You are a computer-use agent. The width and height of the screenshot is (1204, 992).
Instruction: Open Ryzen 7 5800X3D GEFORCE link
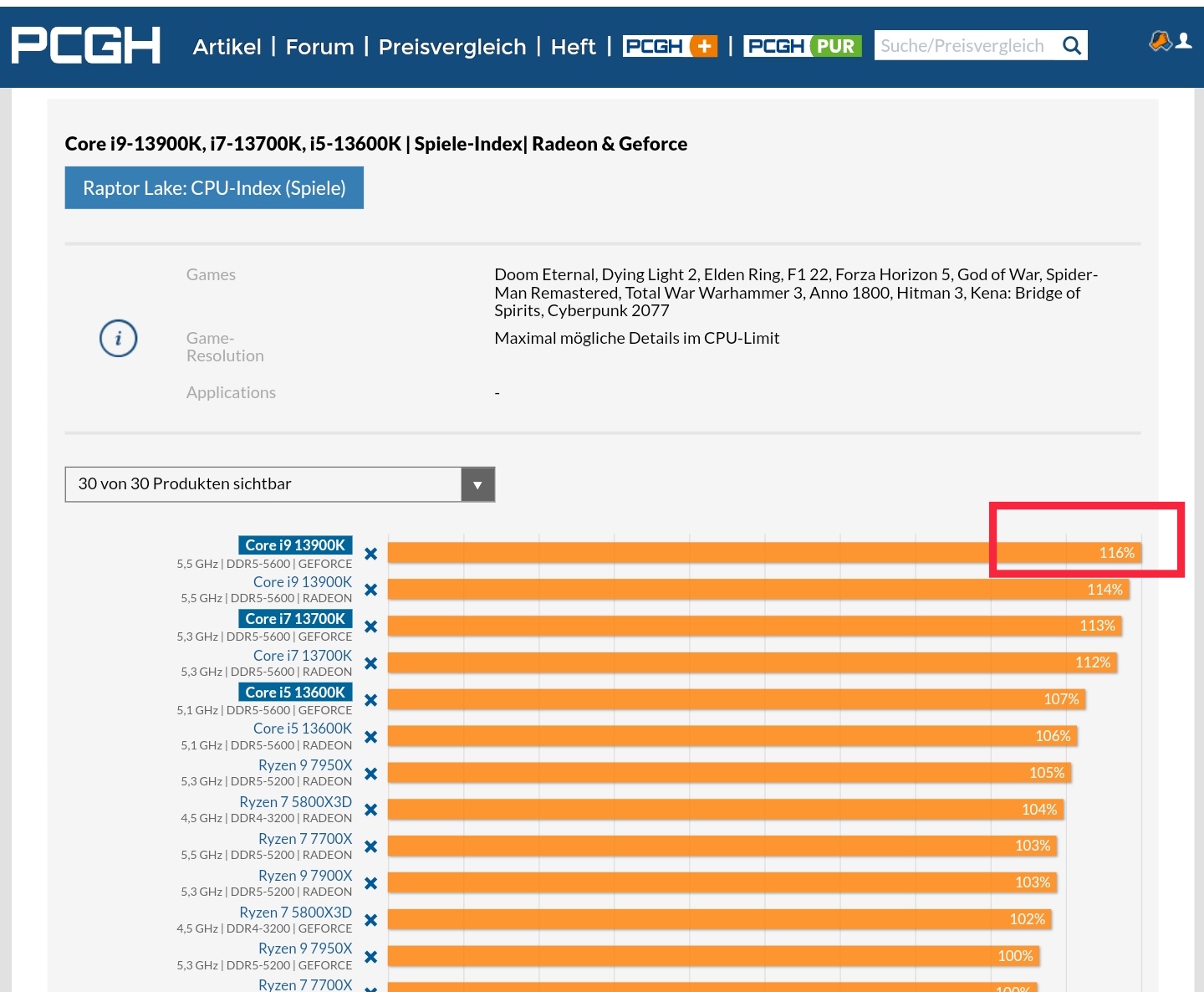tap(296, 913)
